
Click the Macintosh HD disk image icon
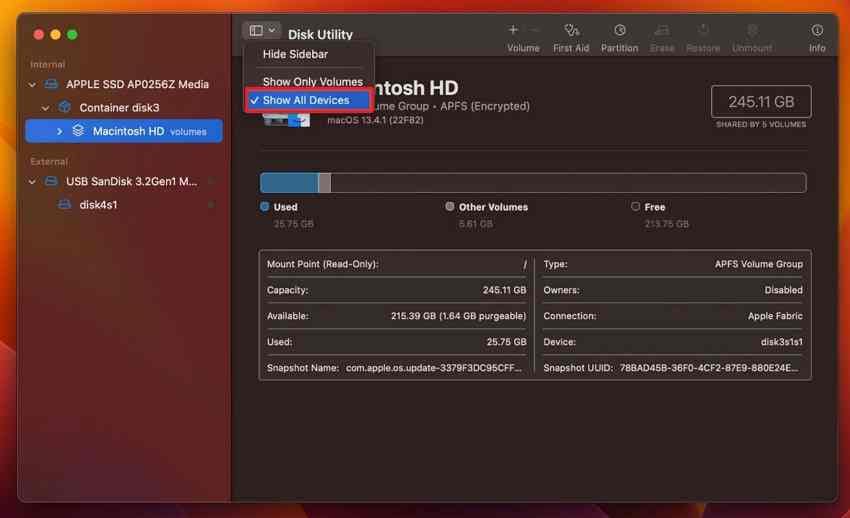tap(286, 119)
